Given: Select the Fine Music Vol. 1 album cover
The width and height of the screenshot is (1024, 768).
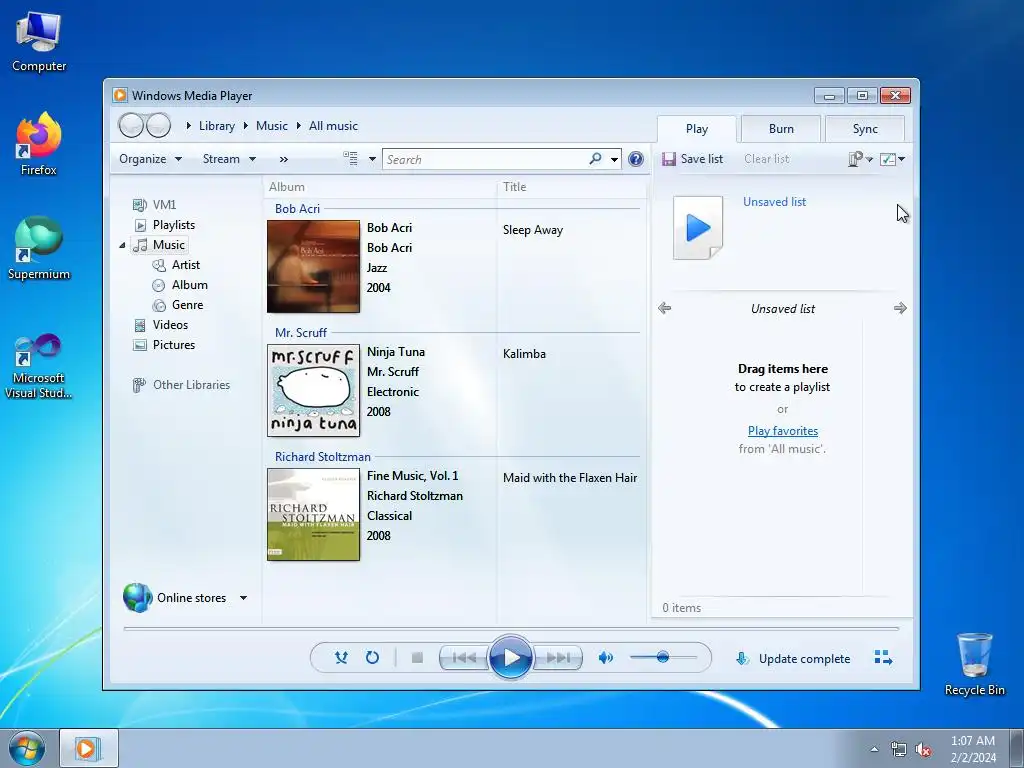Looking at the screenshot, I should click(x=313, y=515).
